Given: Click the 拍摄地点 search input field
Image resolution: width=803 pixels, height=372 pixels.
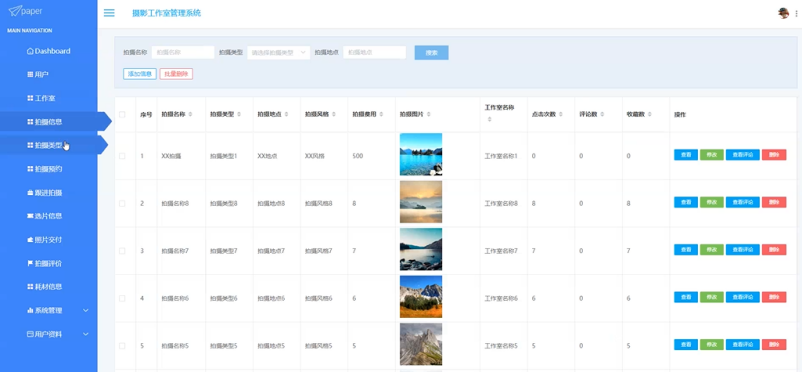Looking at the screenshot, I should (374, 52).
